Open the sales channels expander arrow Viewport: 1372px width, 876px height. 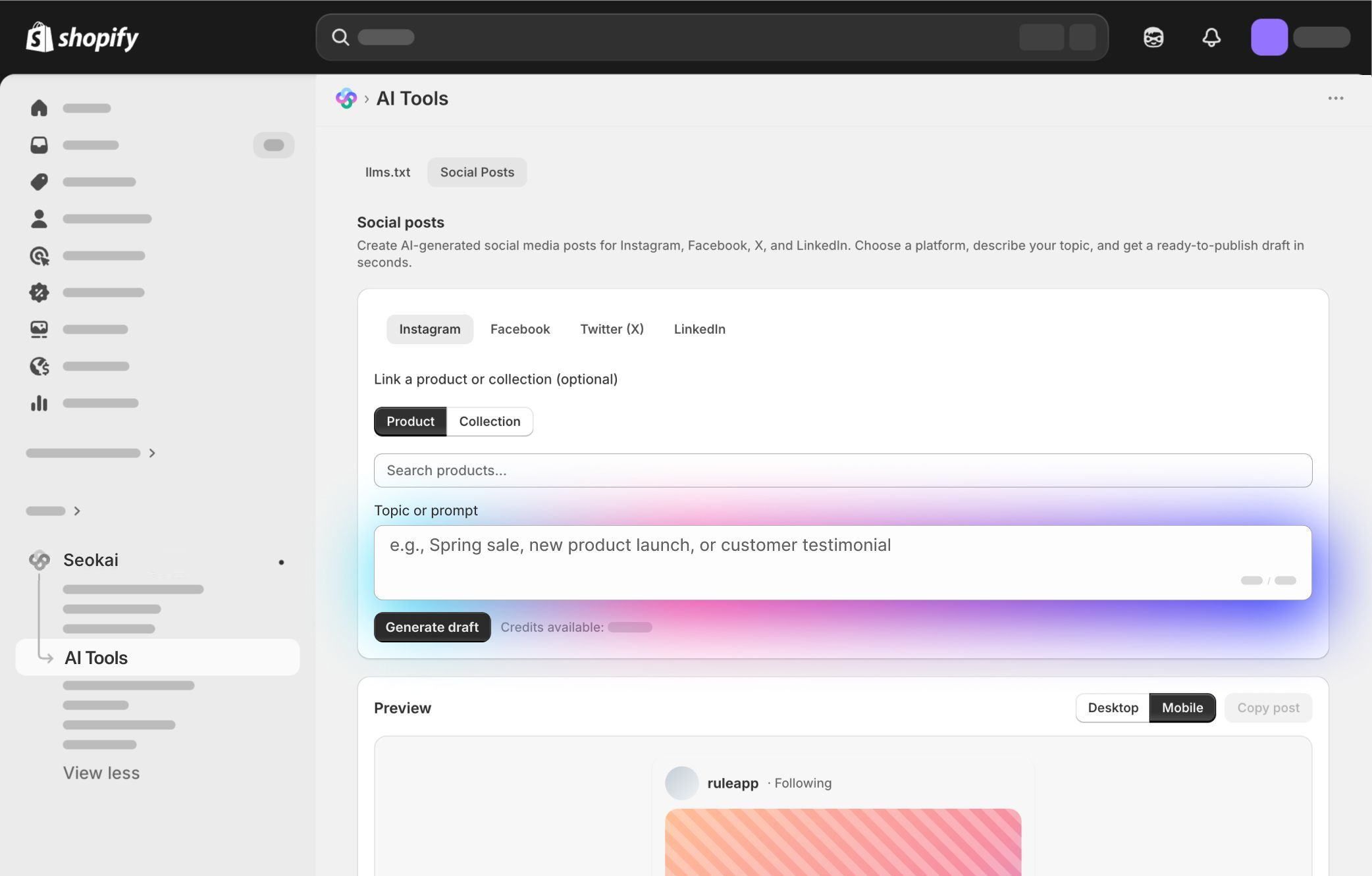(77, 511)
